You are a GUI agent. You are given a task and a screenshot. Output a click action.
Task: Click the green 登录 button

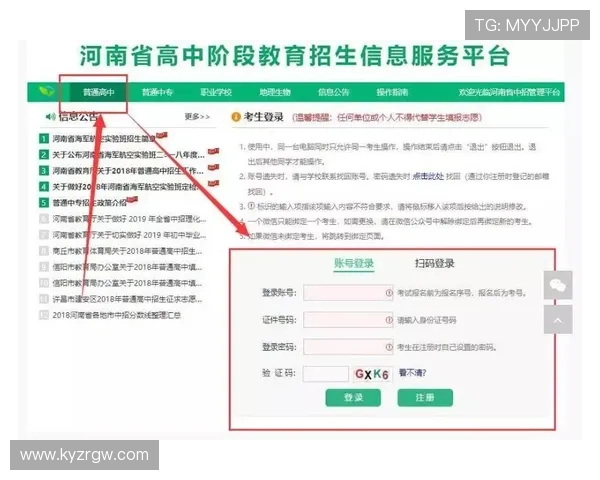(353, 398)
